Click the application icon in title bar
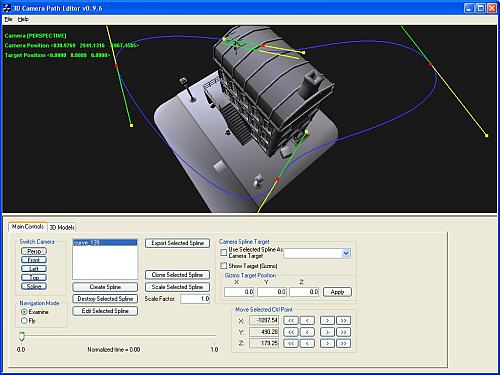500x375 pixels. point(7,8)
